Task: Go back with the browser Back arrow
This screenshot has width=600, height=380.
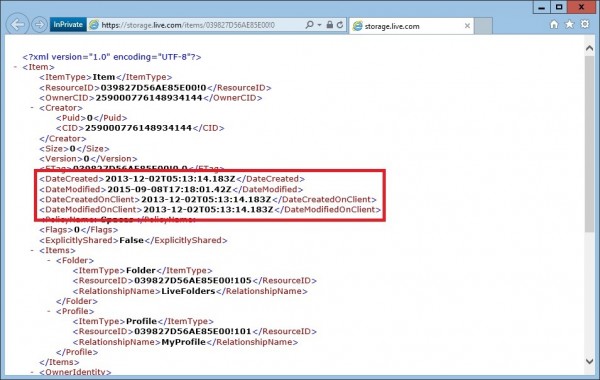Action: (x=18, y=24)
